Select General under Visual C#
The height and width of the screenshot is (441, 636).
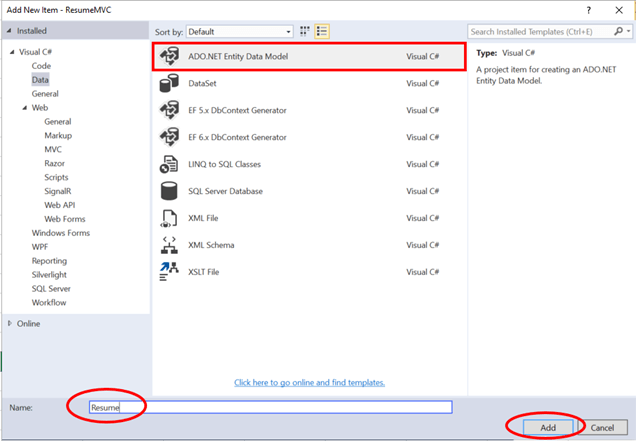(x=45, y=94)
